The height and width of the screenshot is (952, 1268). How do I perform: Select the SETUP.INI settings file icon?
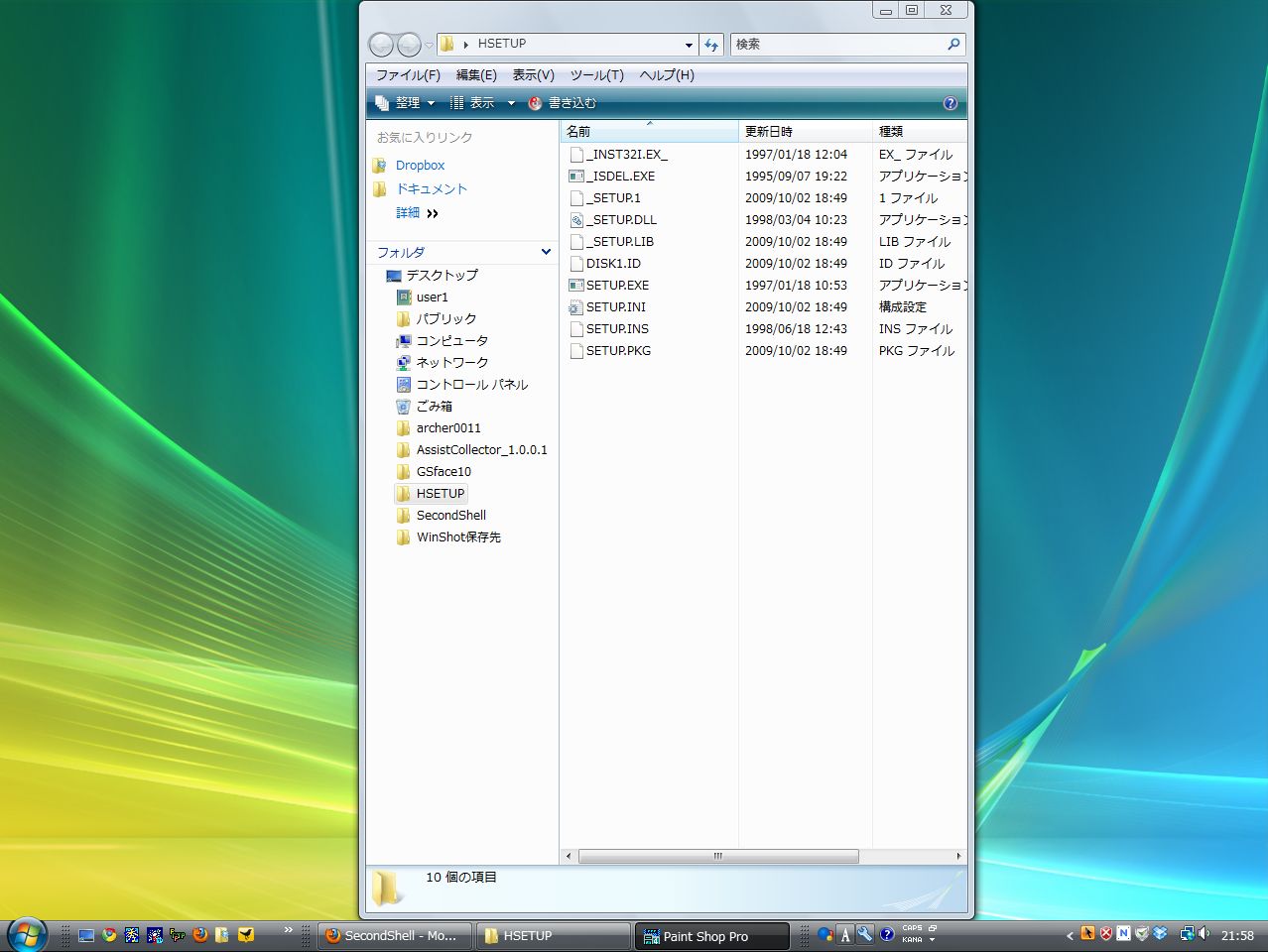(x=576, y=307)
